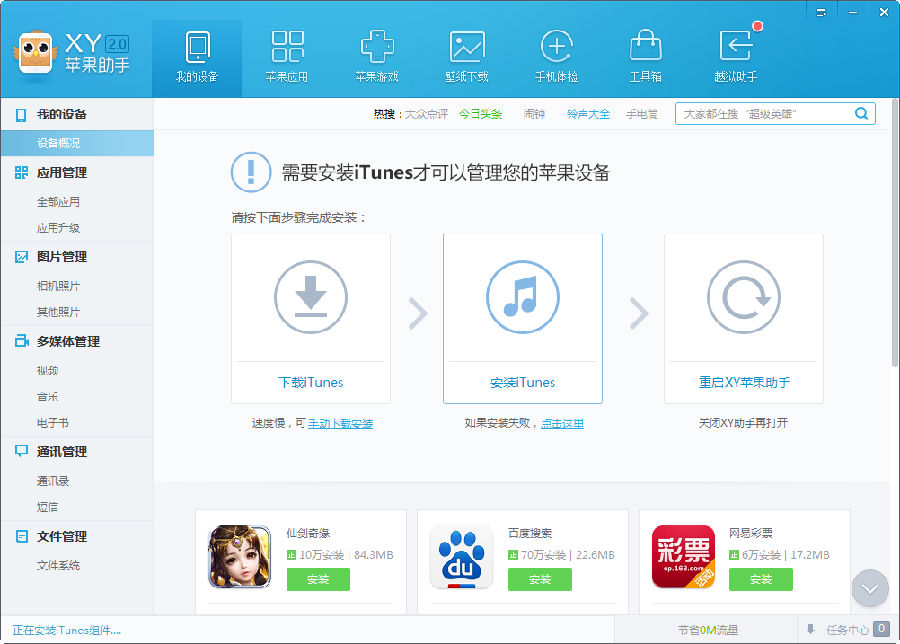
Task: Select 应用管理 sidebar section
Action: coord(77,173)
